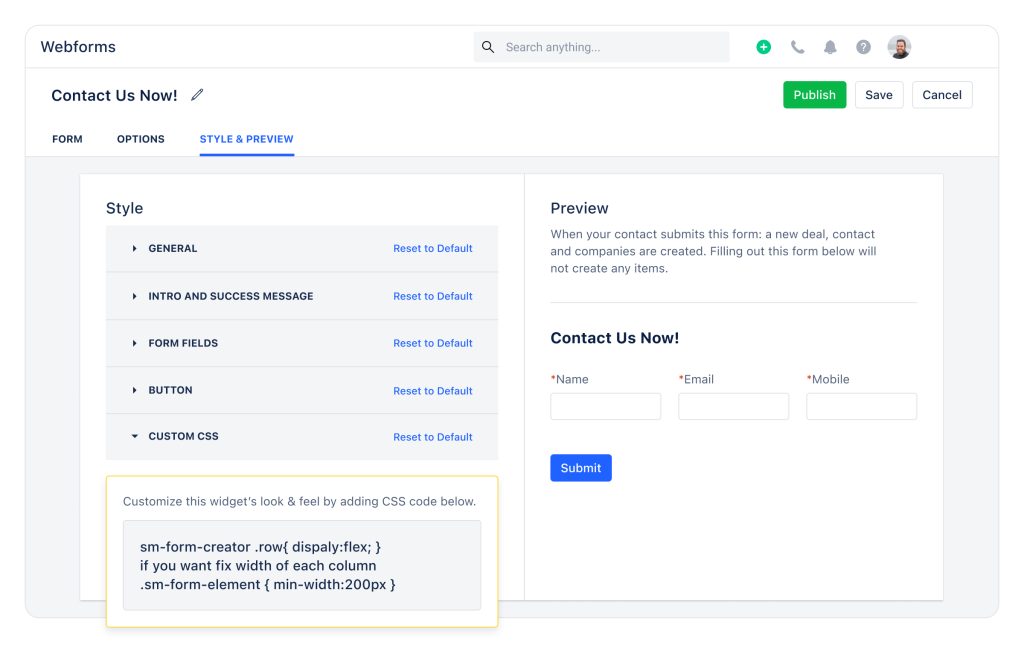Screen dimensions: 1024x666
Task: Switch to the OPTIONS tab
Action: [x=140, y=139]
